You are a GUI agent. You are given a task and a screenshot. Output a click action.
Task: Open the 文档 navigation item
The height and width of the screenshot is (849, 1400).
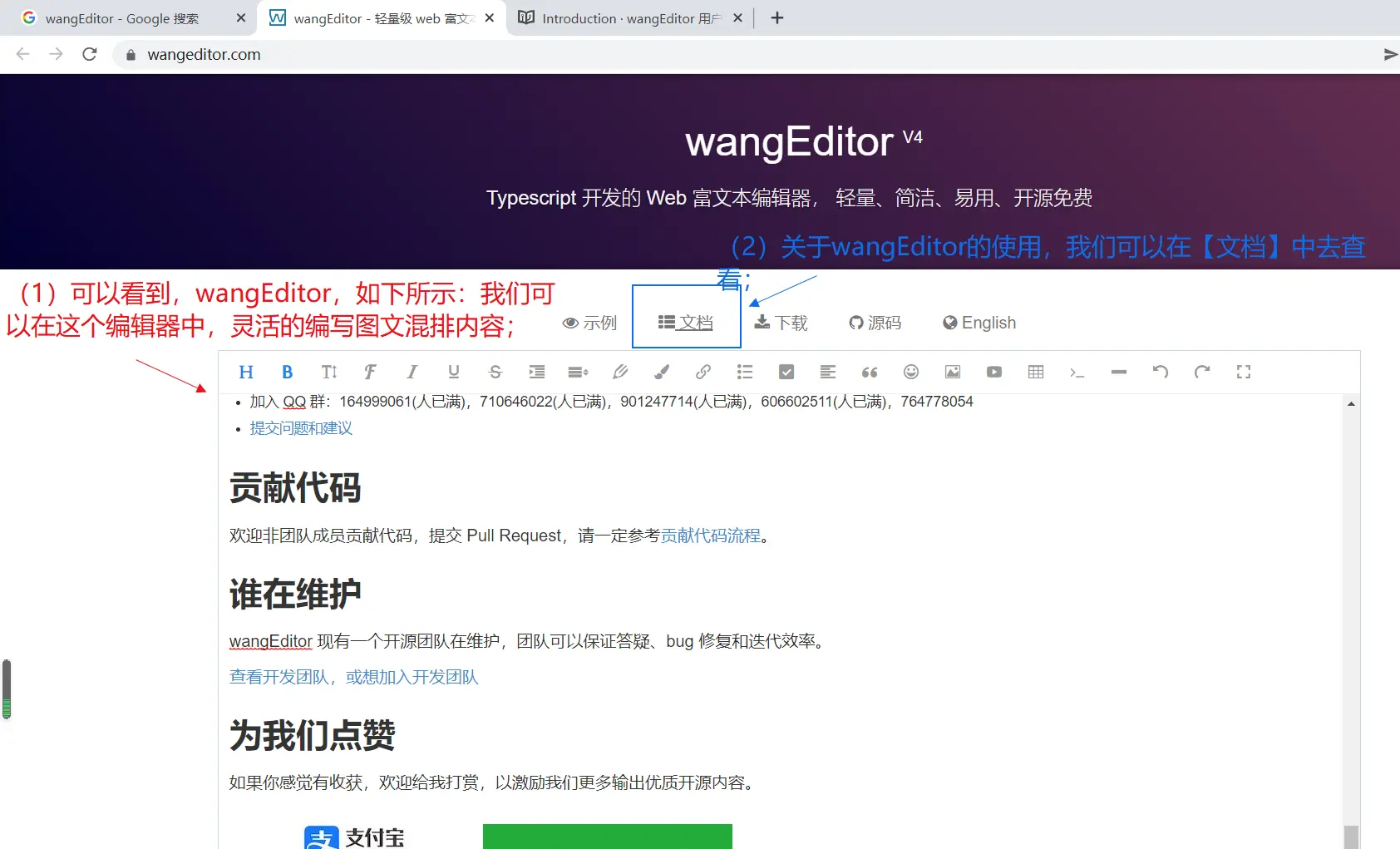(686, 323)
